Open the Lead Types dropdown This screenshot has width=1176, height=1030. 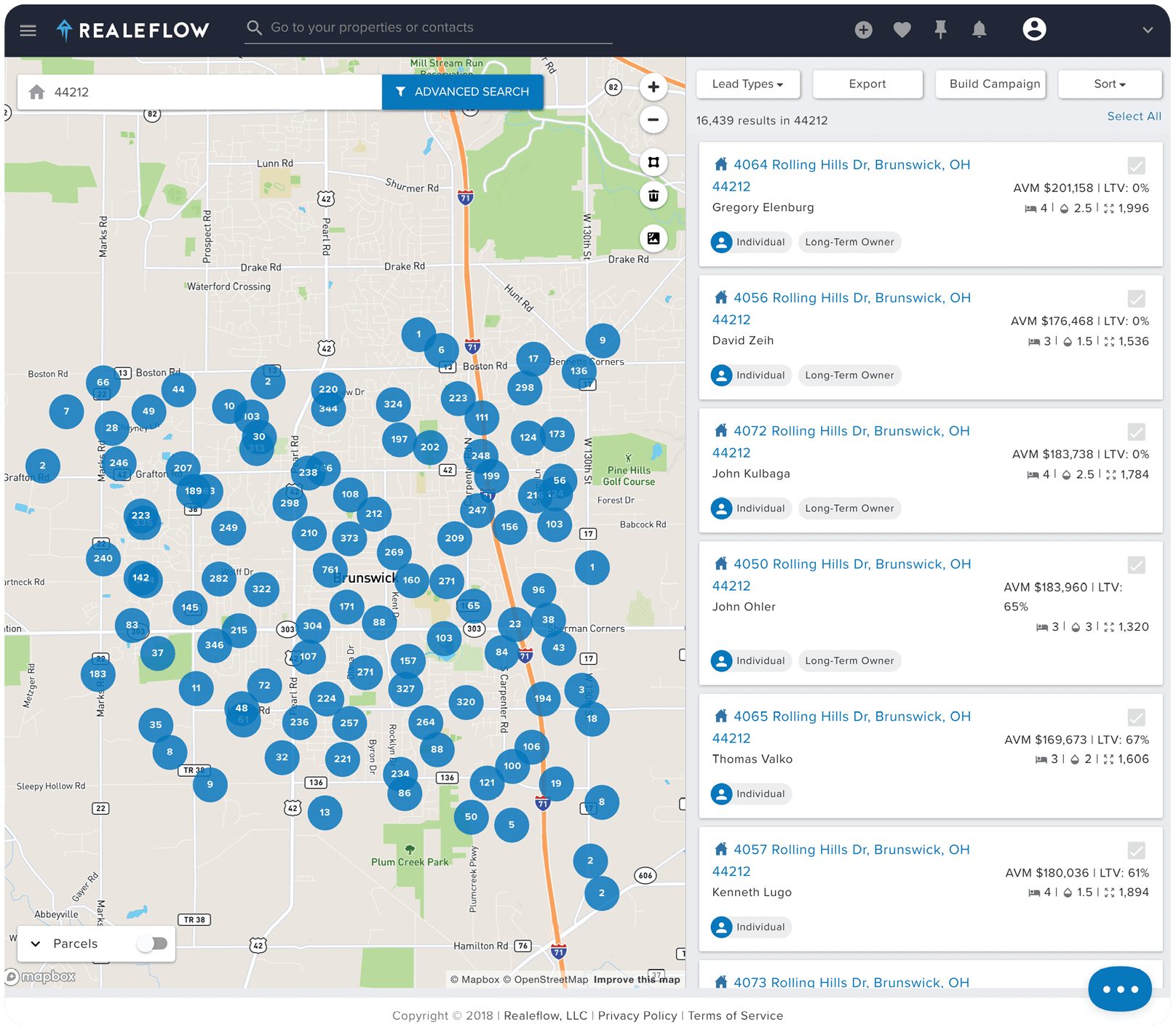pos(748,84)
